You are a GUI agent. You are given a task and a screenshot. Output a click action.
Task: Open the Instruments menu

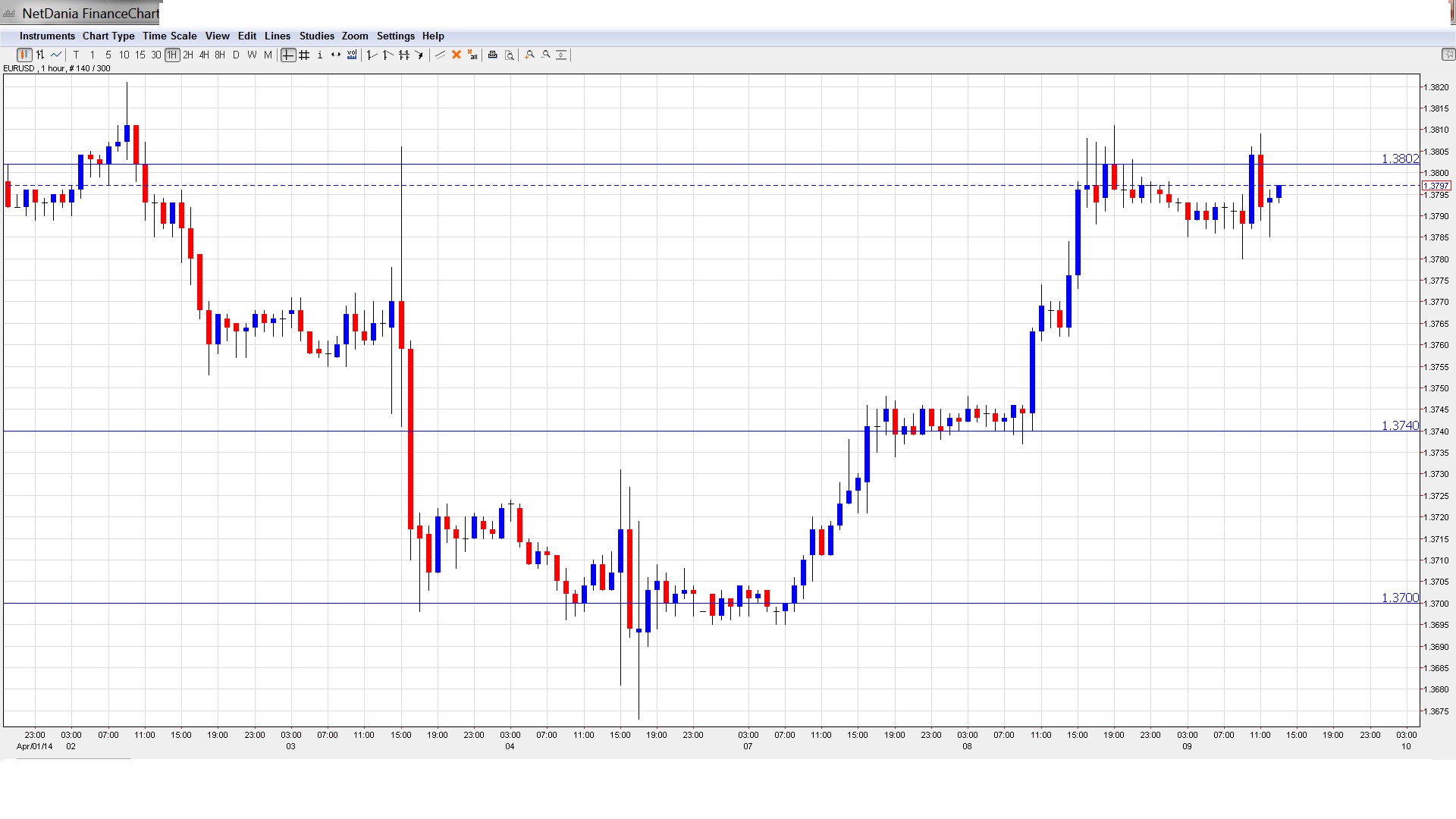pyautogui.click(x=47, y=36)
